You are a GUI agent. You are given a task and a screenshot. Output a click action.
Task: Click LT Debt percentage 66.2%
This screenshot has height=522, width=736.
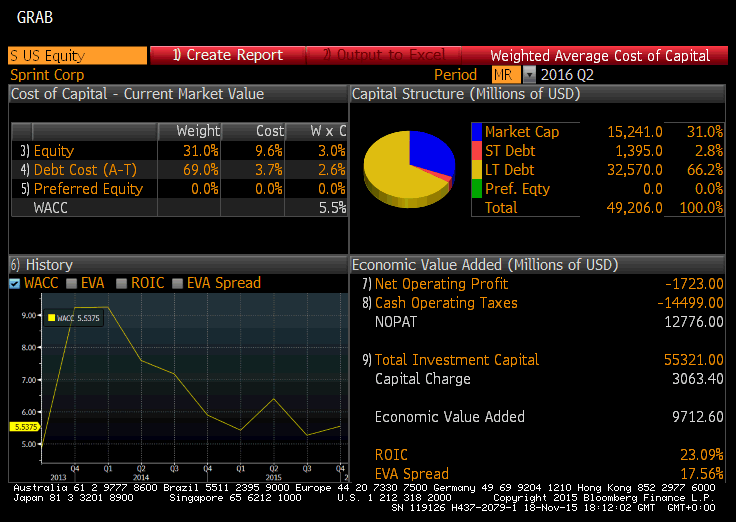[x=705, y=169]
